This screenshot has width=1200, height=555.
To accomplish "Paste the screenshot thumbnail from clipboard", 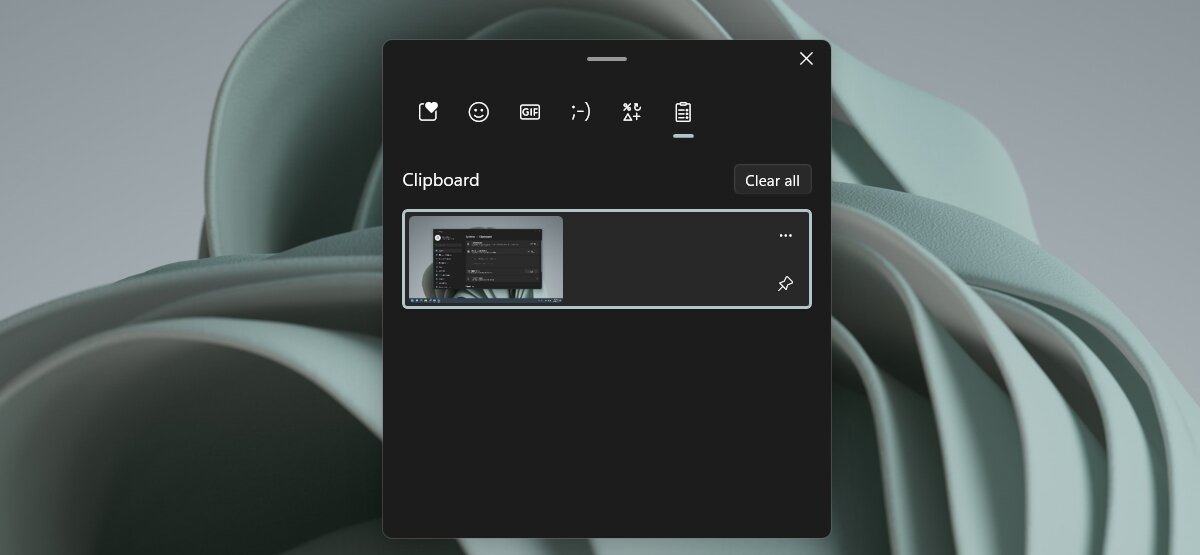I will [486, 259].
